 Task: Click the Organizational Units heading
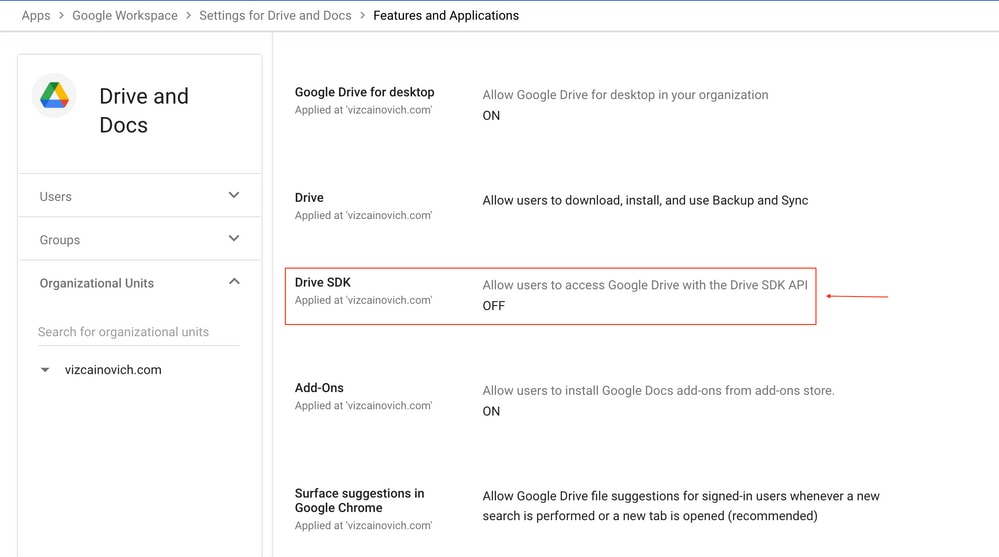(x=97, y=283)
